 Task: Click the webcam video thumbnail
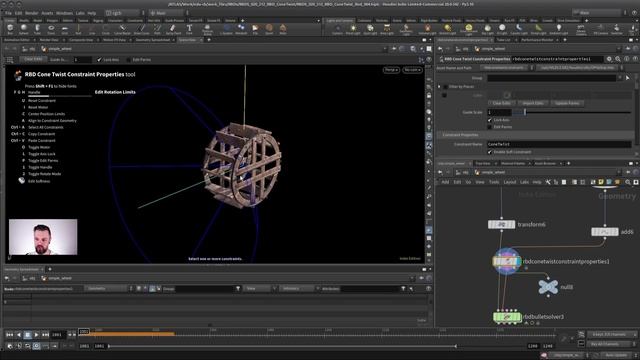[43, 237]
